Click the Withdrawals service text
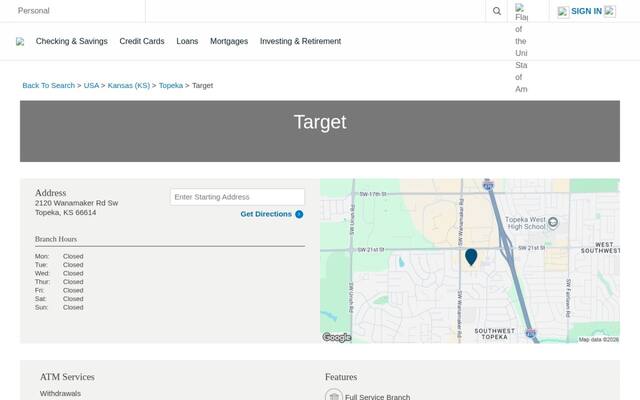Image resolution: width=640 pixels, height=400 pixels. pos(60,393)
